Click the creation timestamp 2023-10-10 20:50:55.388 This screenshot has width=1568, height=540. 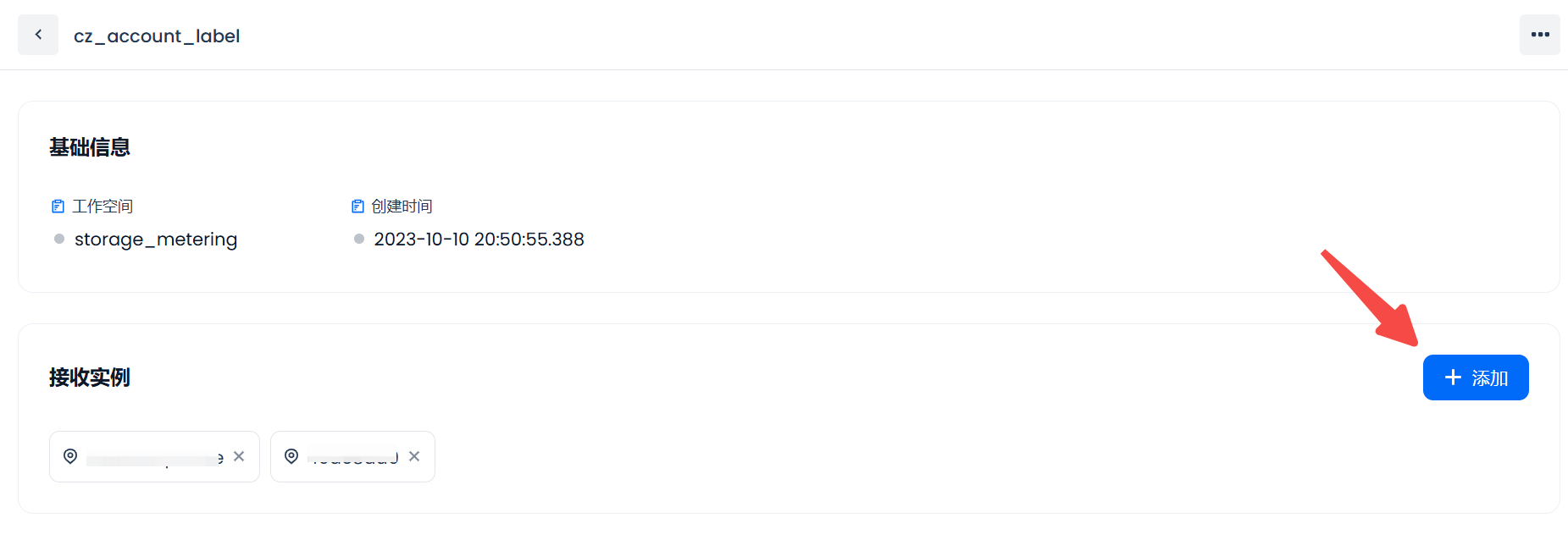pos(479,240)
